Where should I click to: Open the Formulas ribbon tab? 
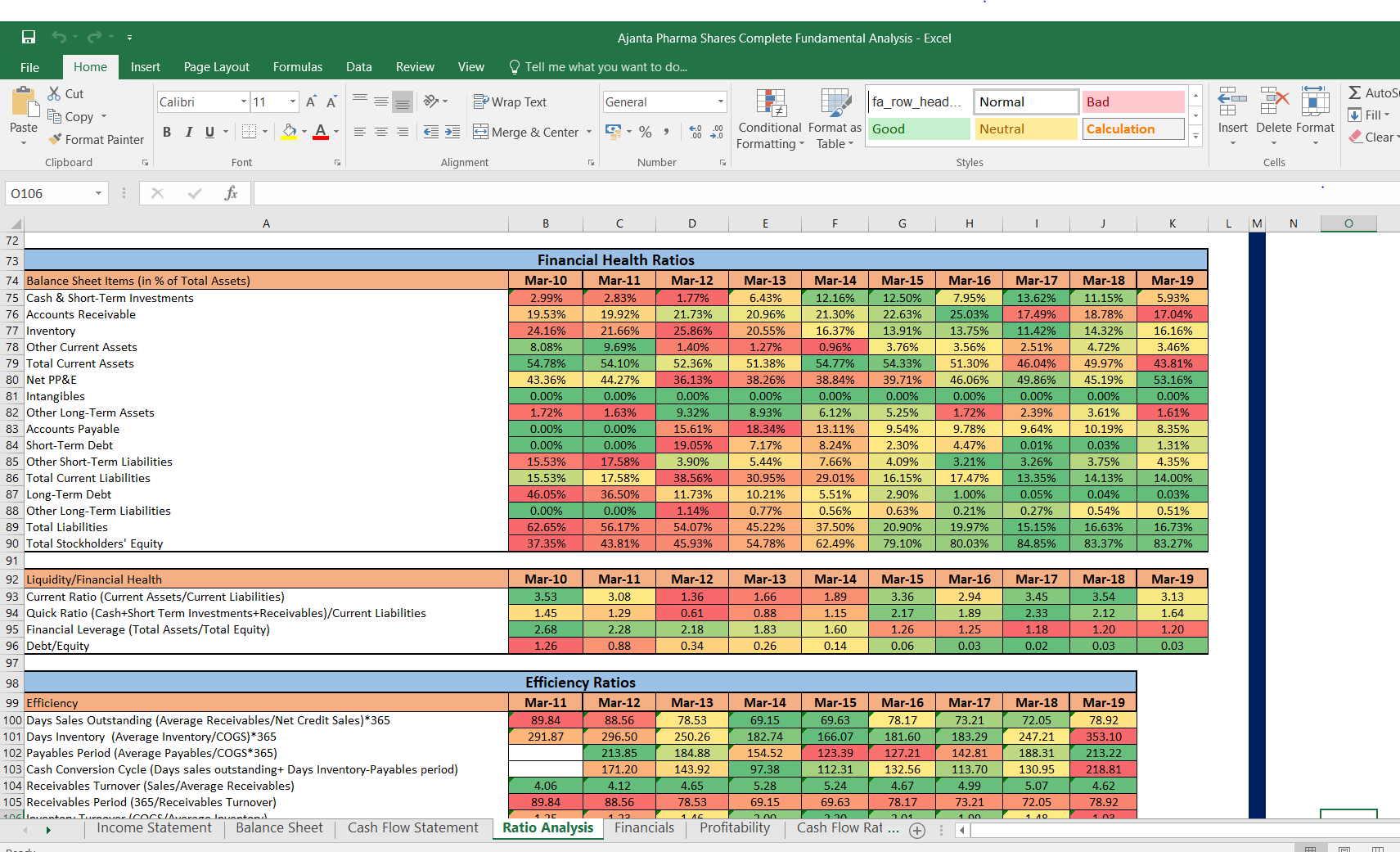click(x=298, y=67)
